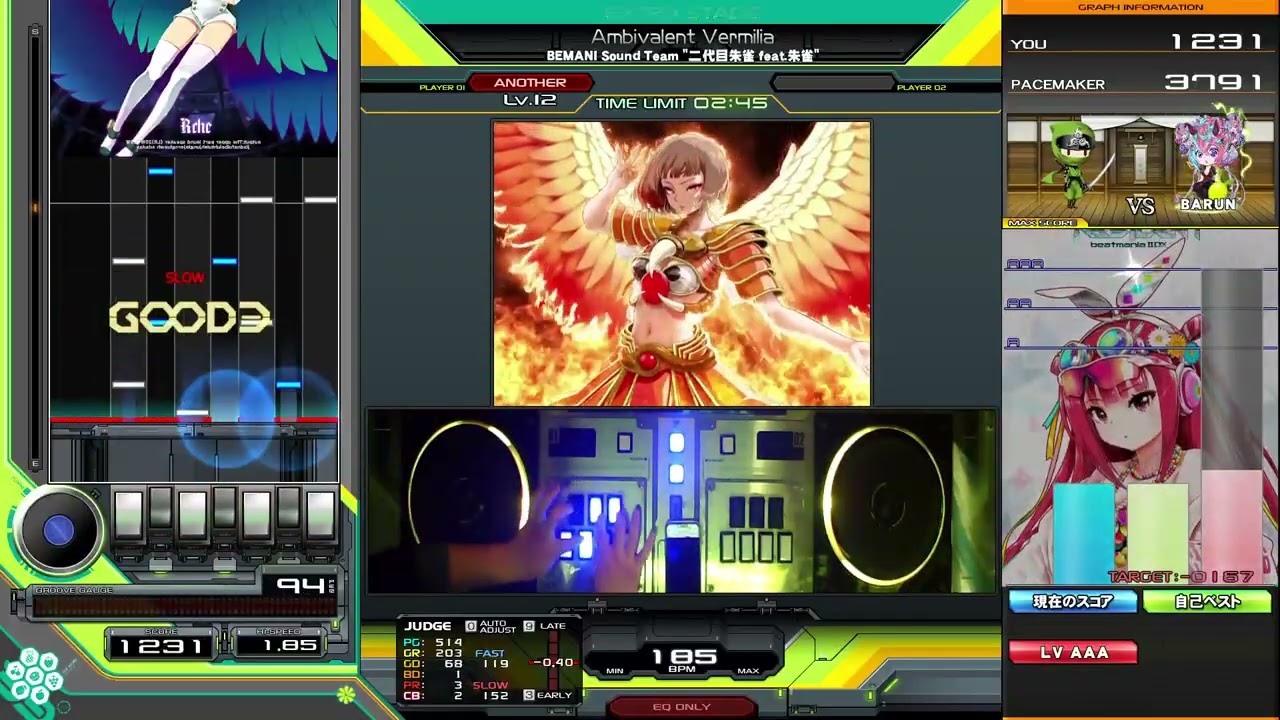Click the TIME LIMIT 02:45 timer

pyautogui.click(x=681, y=103)
